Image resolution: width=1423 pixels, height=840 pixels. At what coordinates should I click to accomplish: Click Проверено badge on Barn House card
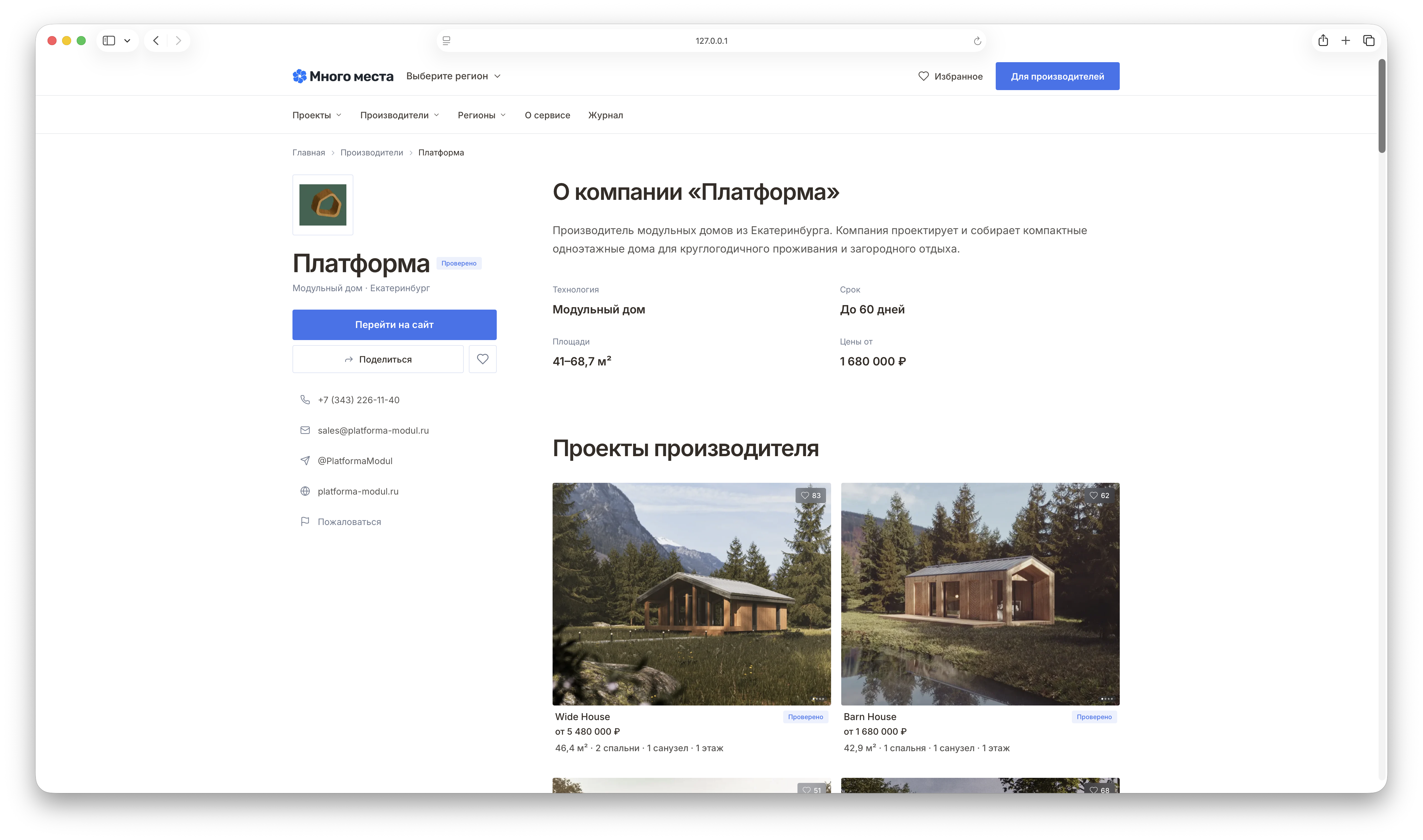pyautogui.click(x=1094, y=717)
